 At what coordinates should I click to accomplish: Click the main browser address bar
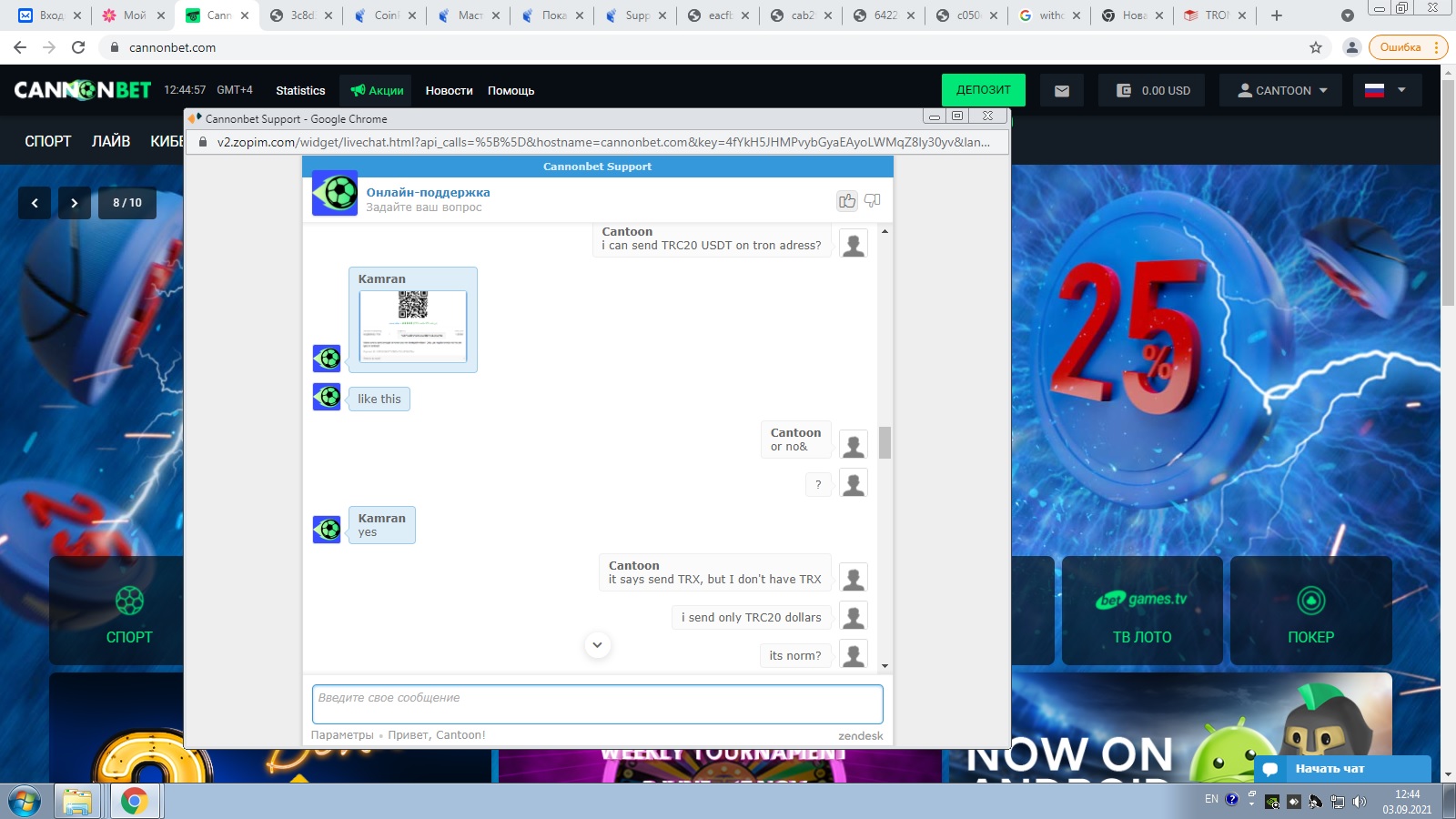point(710,47)
